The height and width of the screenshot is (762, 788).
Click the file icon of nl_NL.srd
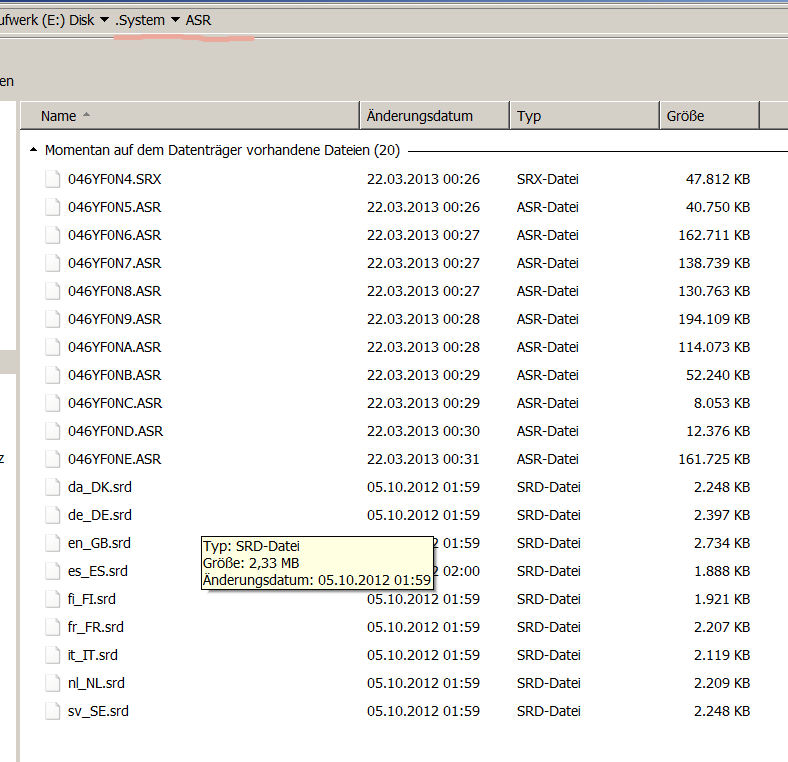[x=52, y=684]
